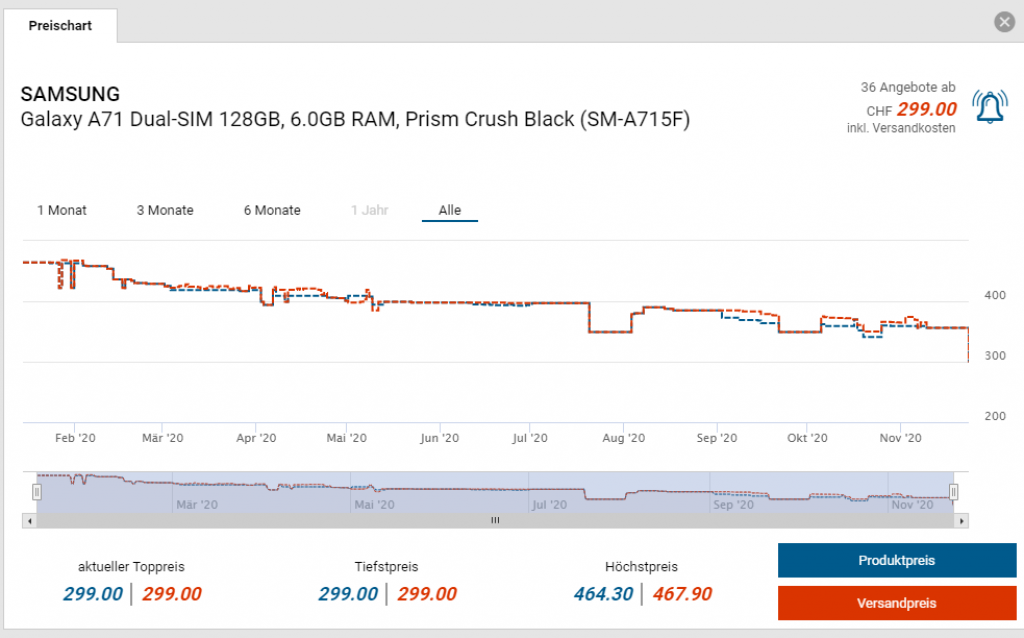Close the Preischart dialog
Image resolution: width=1024 pixels, height=638 pixels.
pyautogui.click(x=1004, y=22)
